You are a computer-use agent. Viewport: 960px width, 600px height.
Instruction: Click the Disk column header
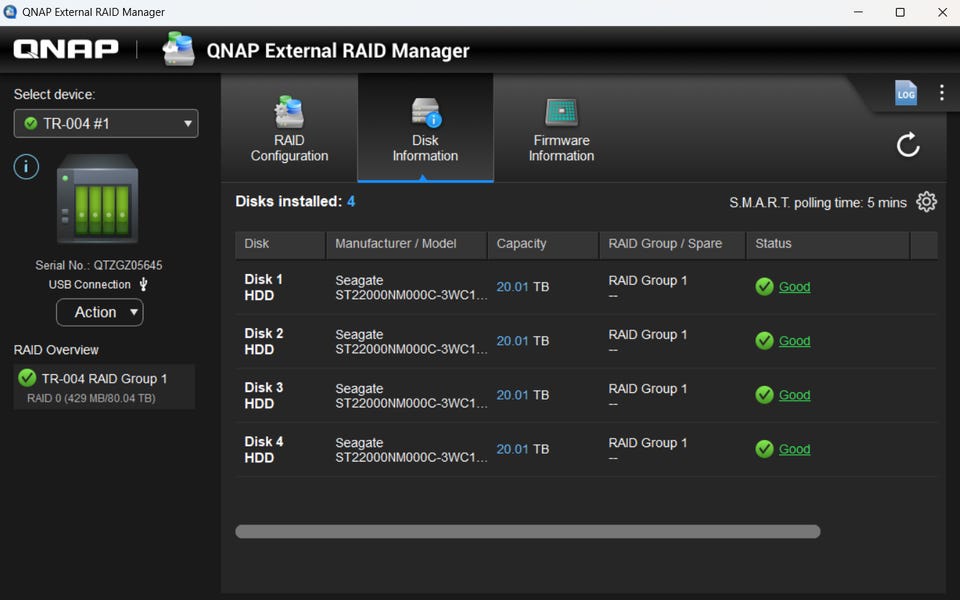pos(280,244)
